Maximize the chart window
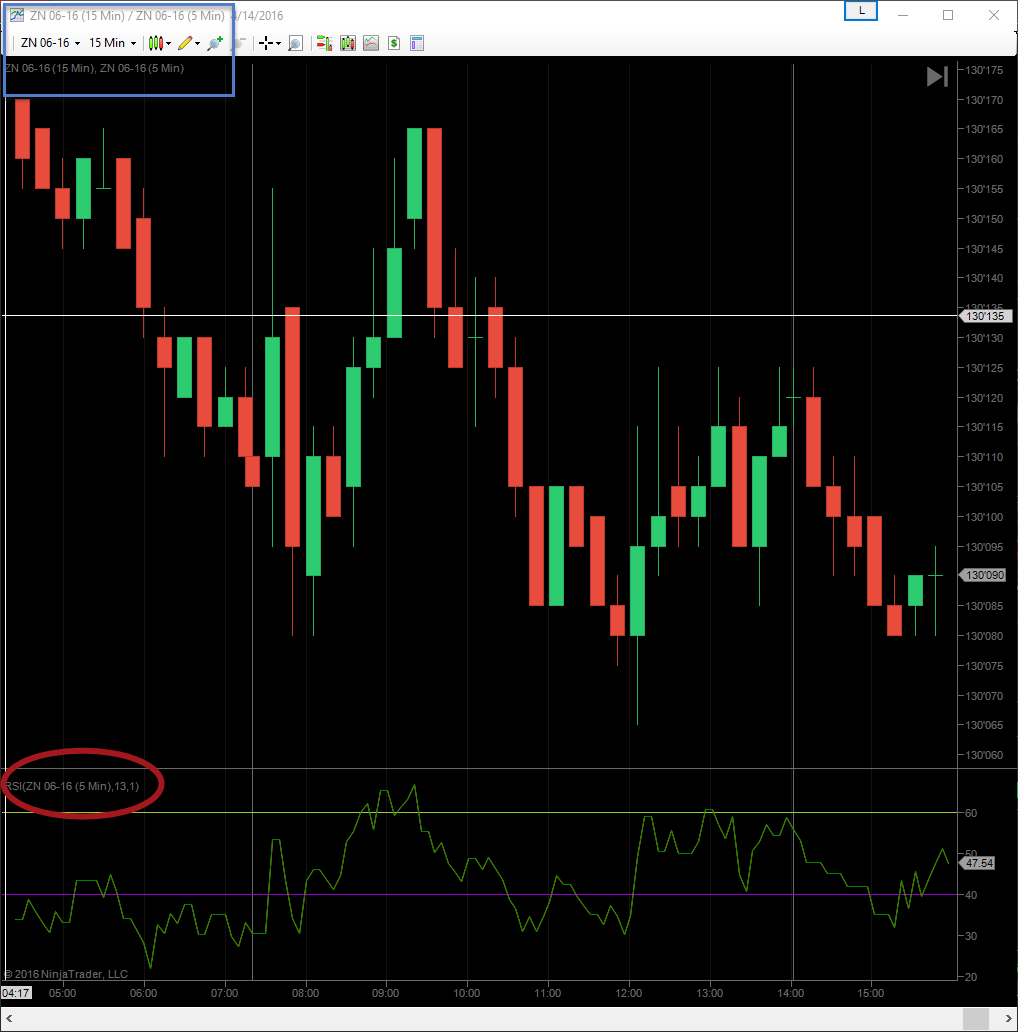 948,15
